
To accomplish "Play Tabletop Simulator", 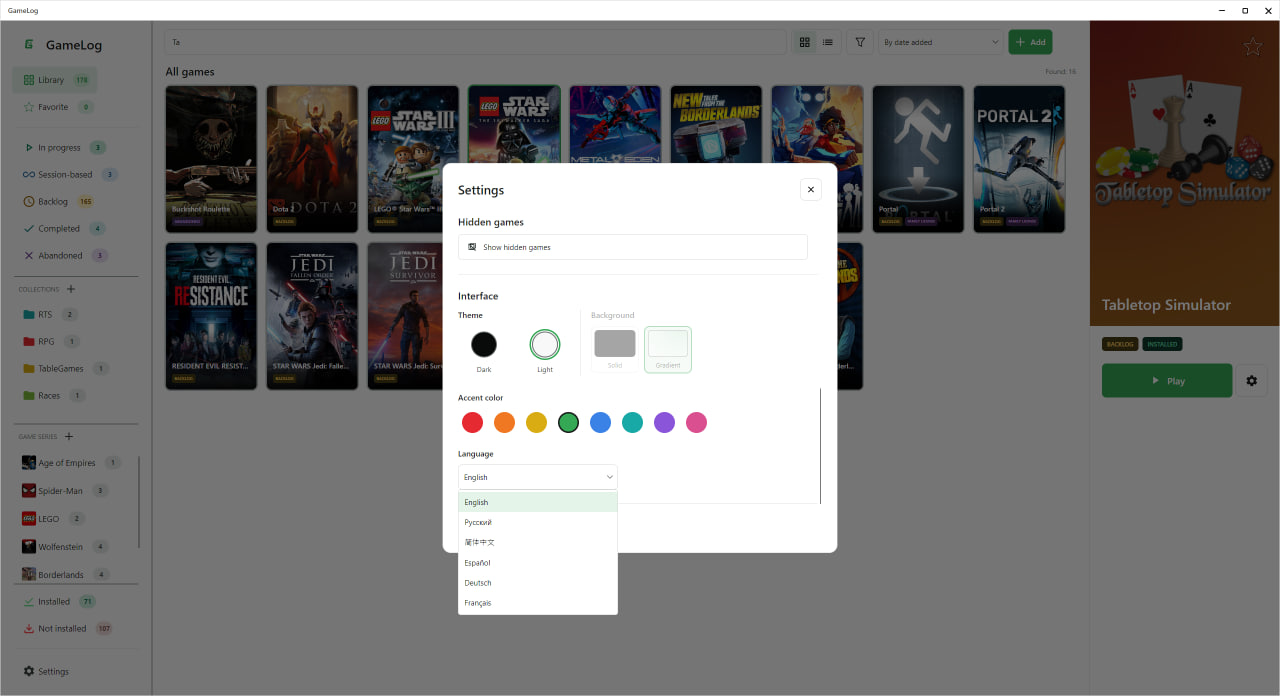I will (x=1167, y=381).
